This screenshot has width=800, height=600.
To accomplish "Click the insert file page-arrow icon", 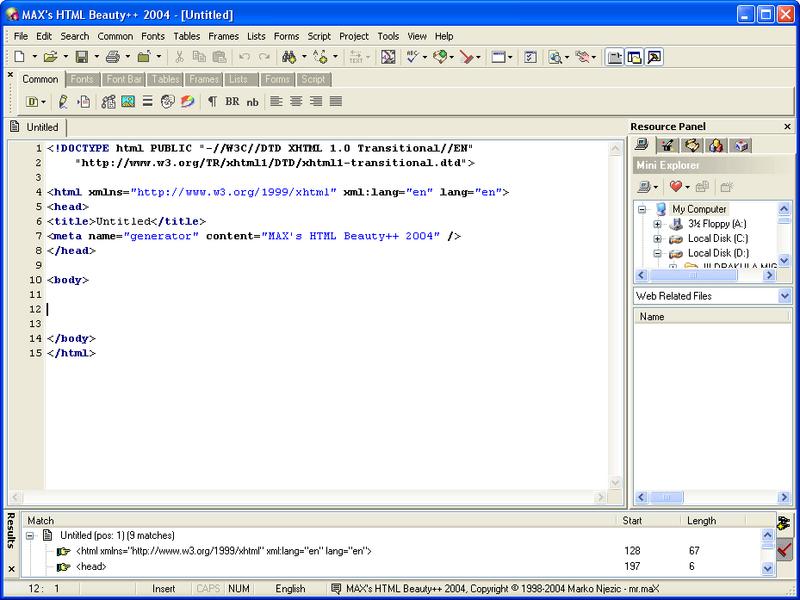I will pyautogui.click(x=84, y=101).
